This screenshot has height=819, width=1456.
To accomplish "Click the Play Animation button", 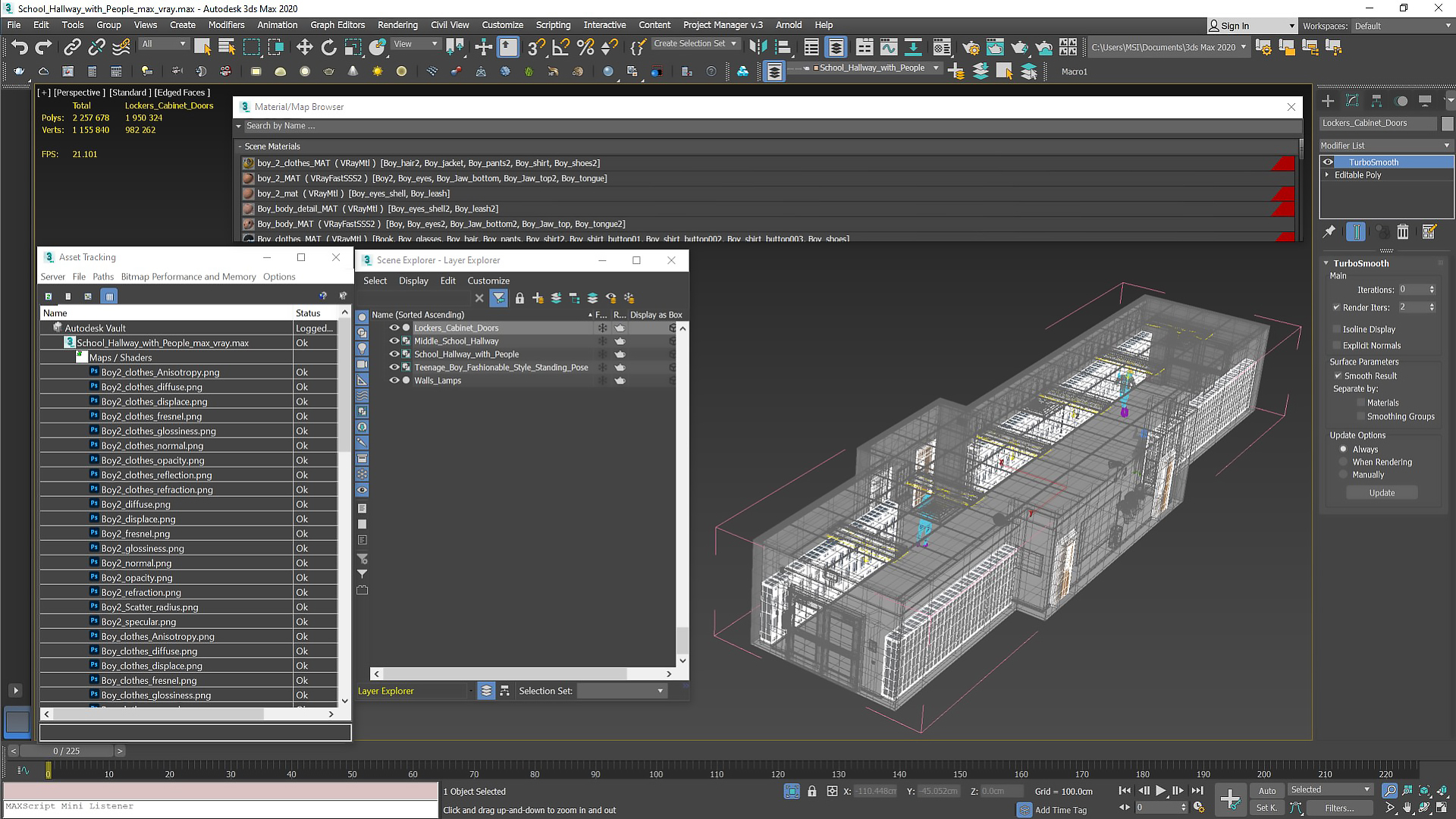I will [x=1160, y=791].
